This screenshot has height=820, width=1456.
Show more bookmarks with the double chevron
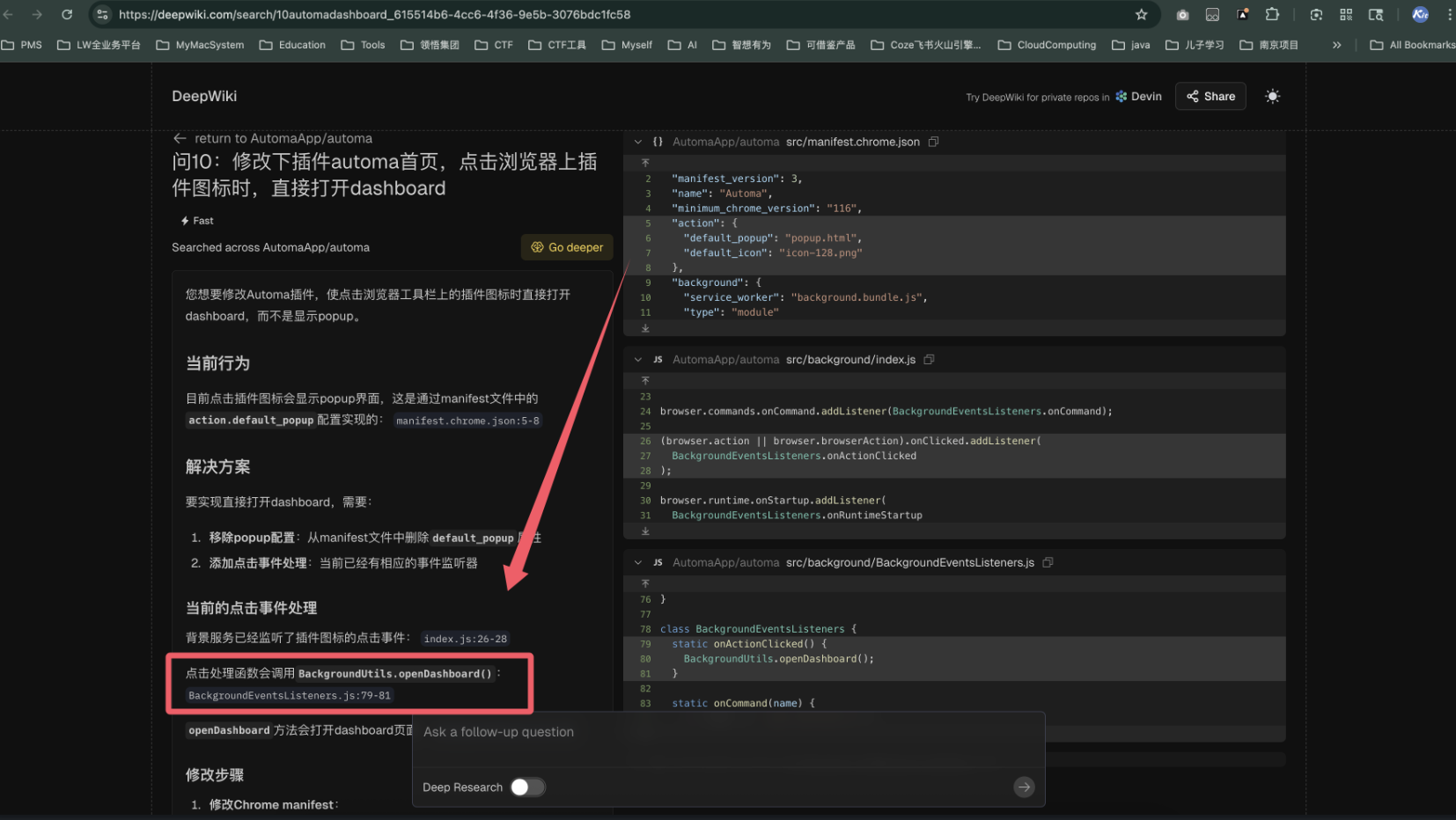click(x=1336, y=45)
